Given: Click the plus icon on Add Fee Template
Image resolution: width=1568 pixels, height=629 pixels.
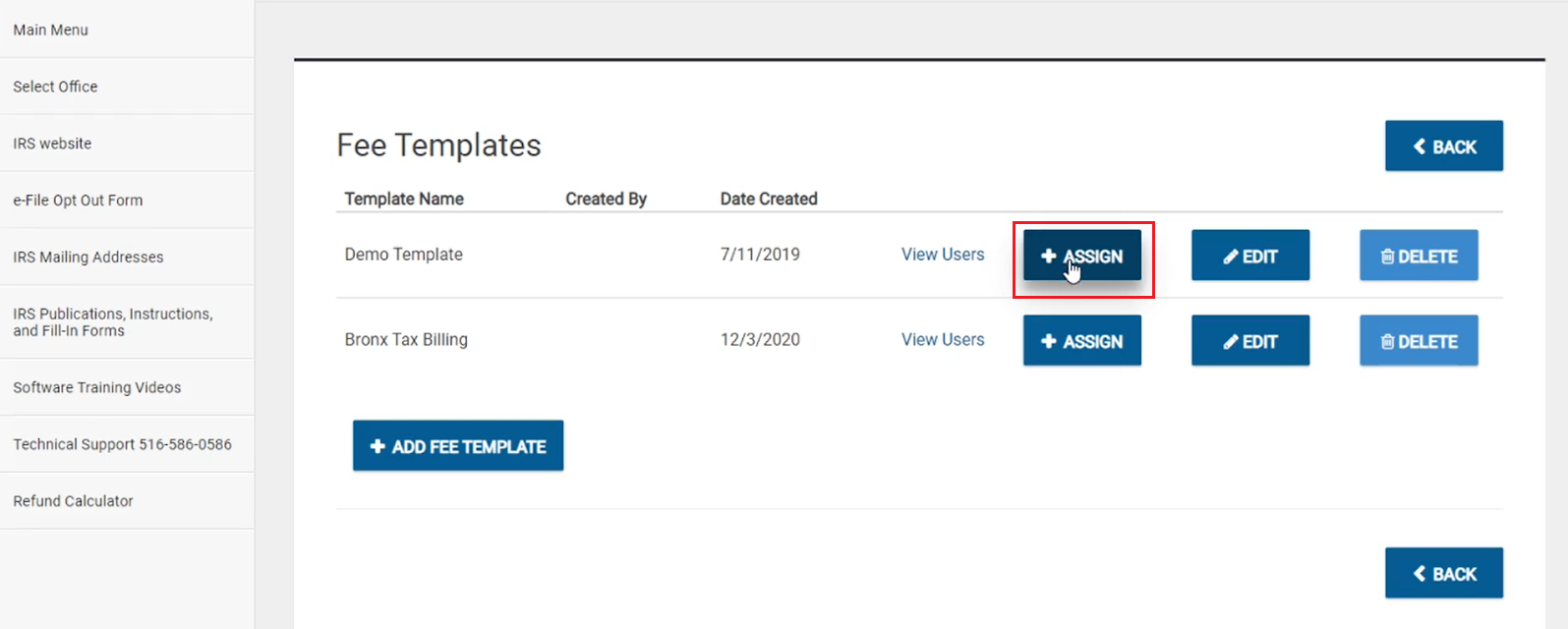Looking at the screenshot, I should (x=377, y=446).
